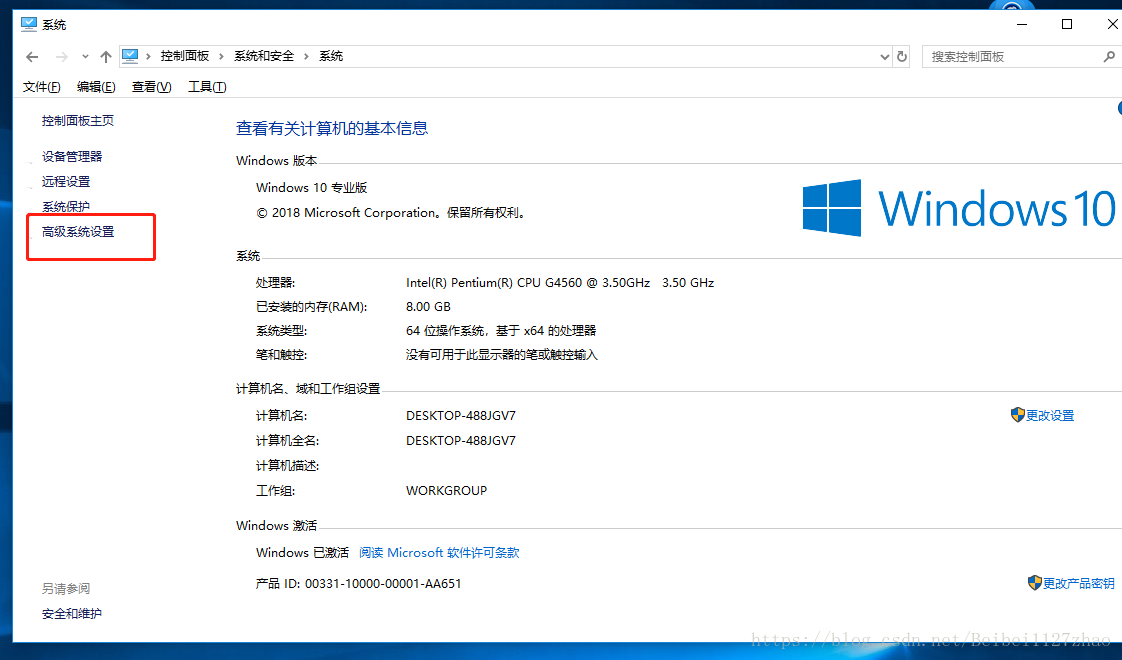Go back with the back arrow

pyautogui.click(x=32, y=57)
